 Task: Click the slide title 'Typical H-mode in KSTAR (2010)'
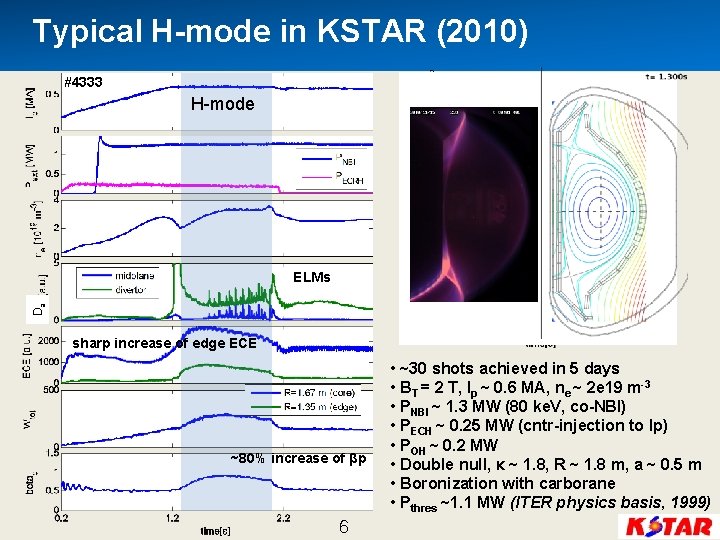click(x=281, y=32)
